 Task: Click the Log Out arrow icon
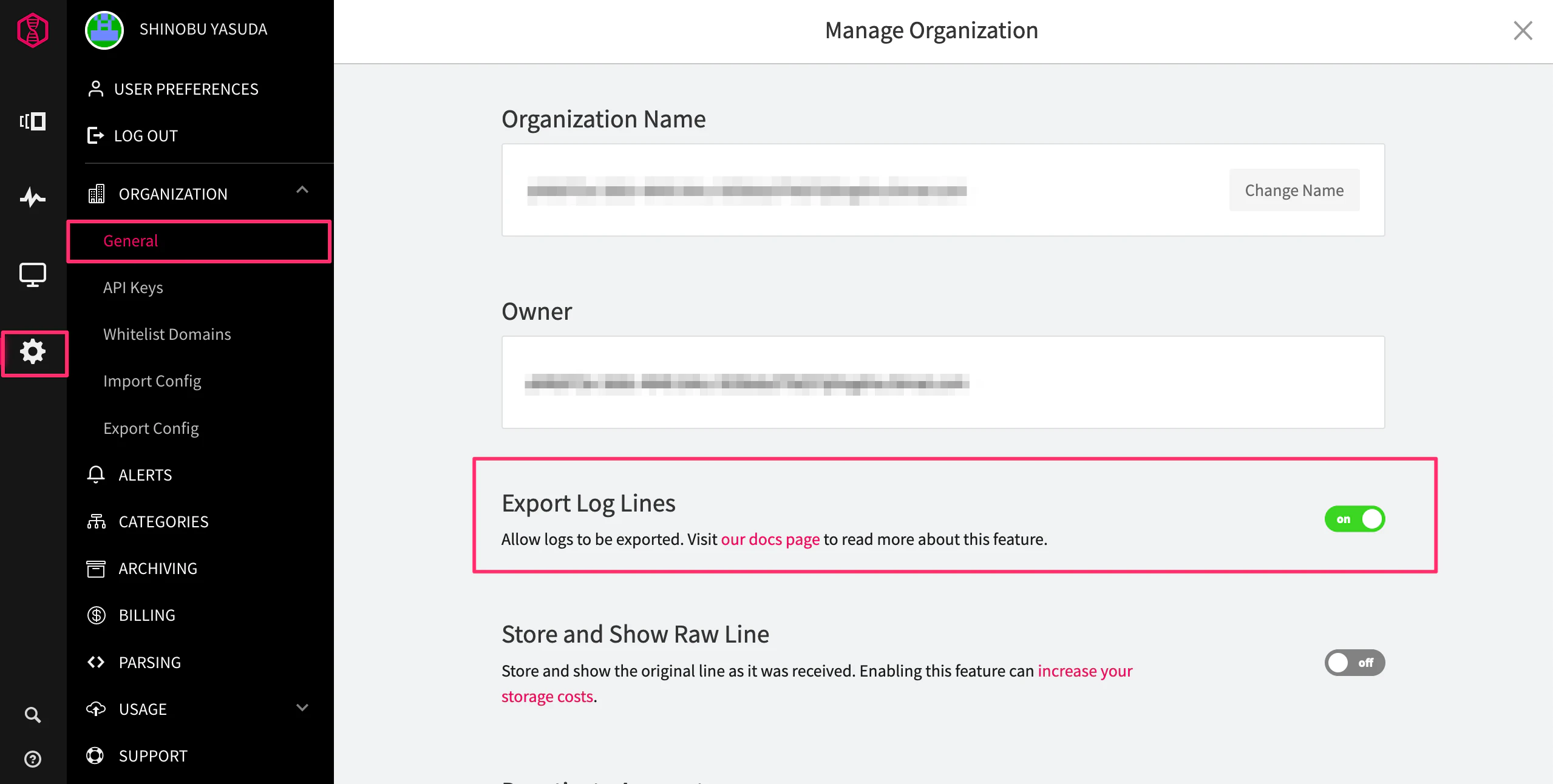point(95,135)
